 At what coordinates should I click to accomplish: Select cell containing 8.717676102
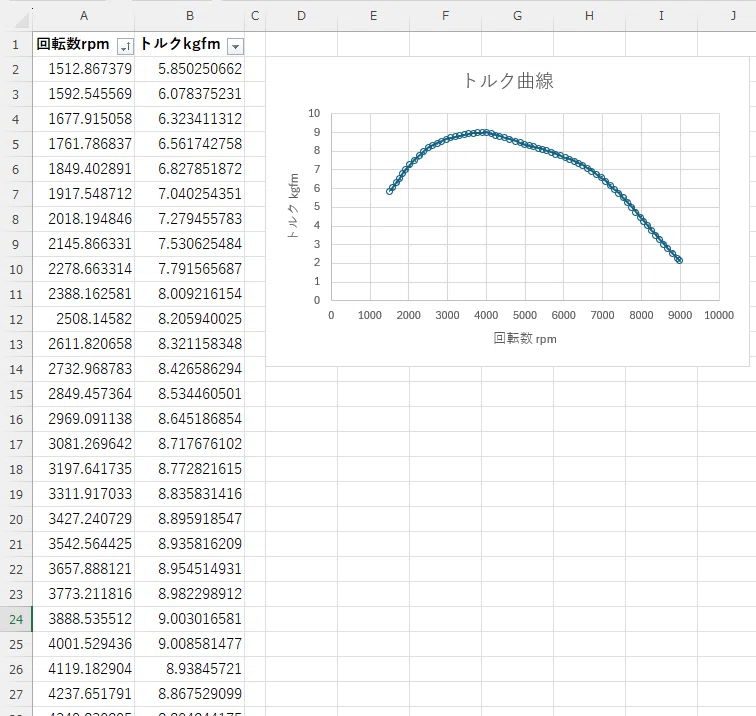pos(190,444)
